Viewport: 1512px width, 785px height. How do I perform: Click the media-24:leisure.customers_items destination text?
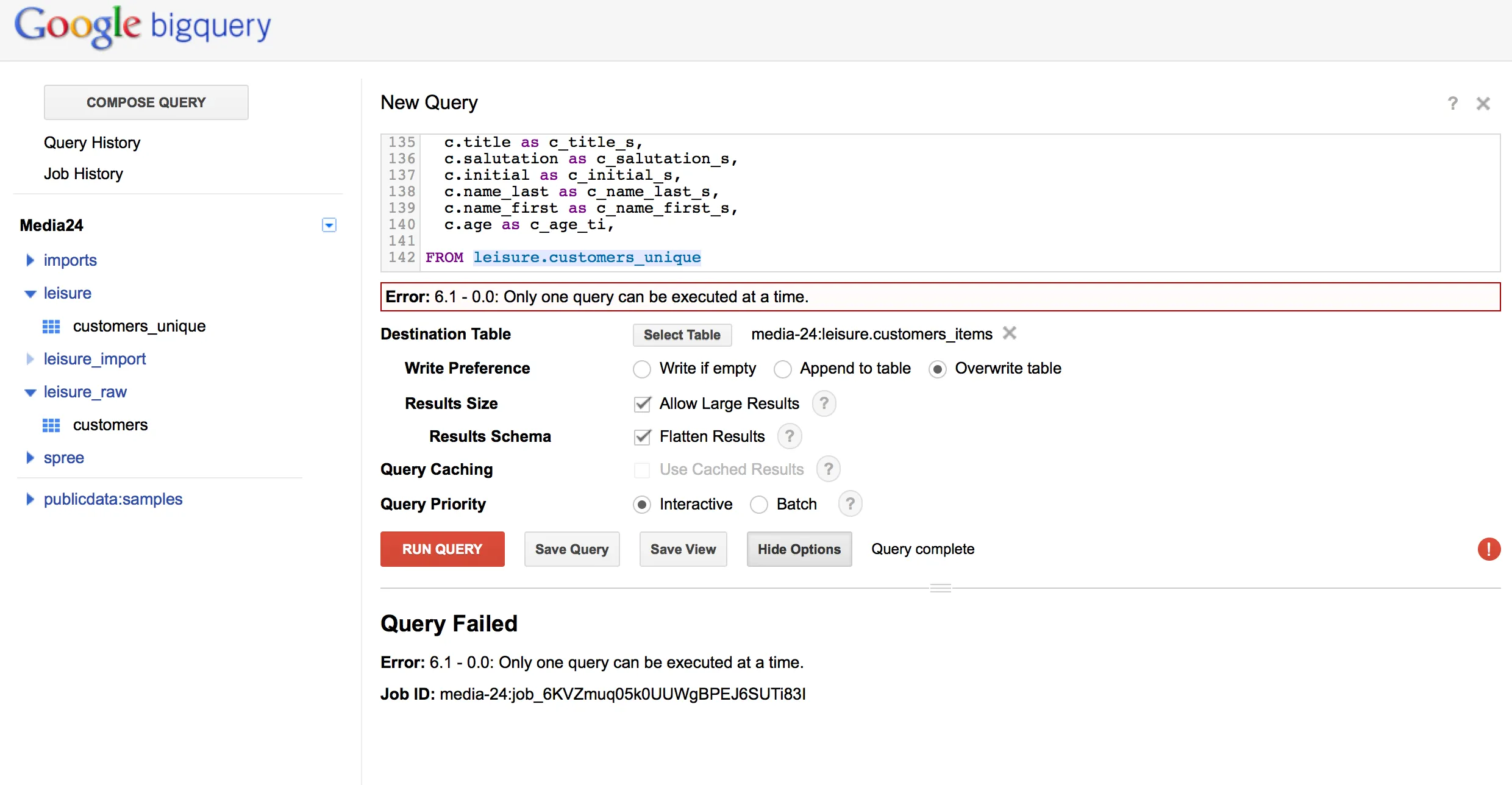872,334
